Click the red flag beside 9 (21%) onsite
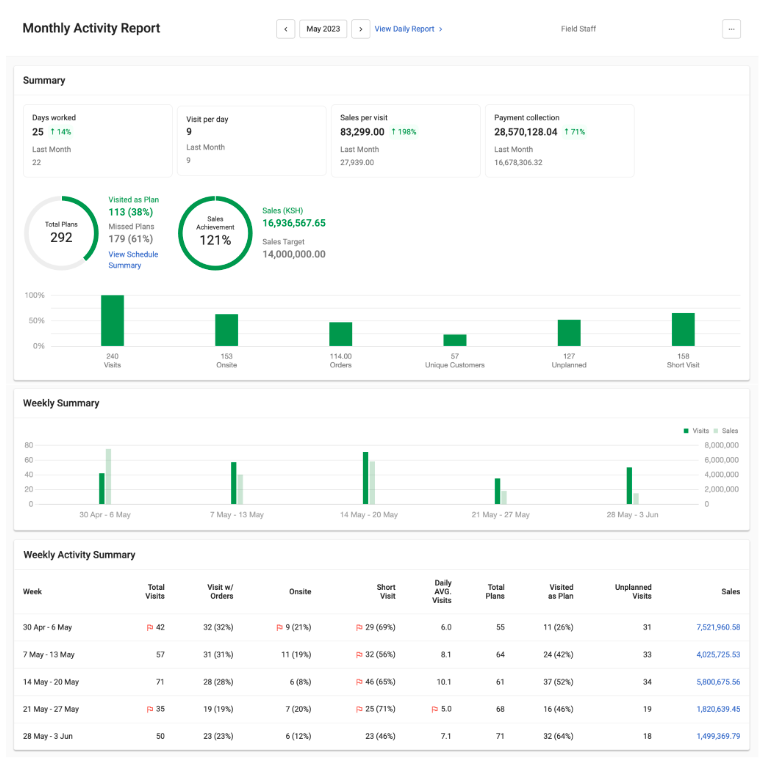 pyautogui.click(x=279, y=627)
